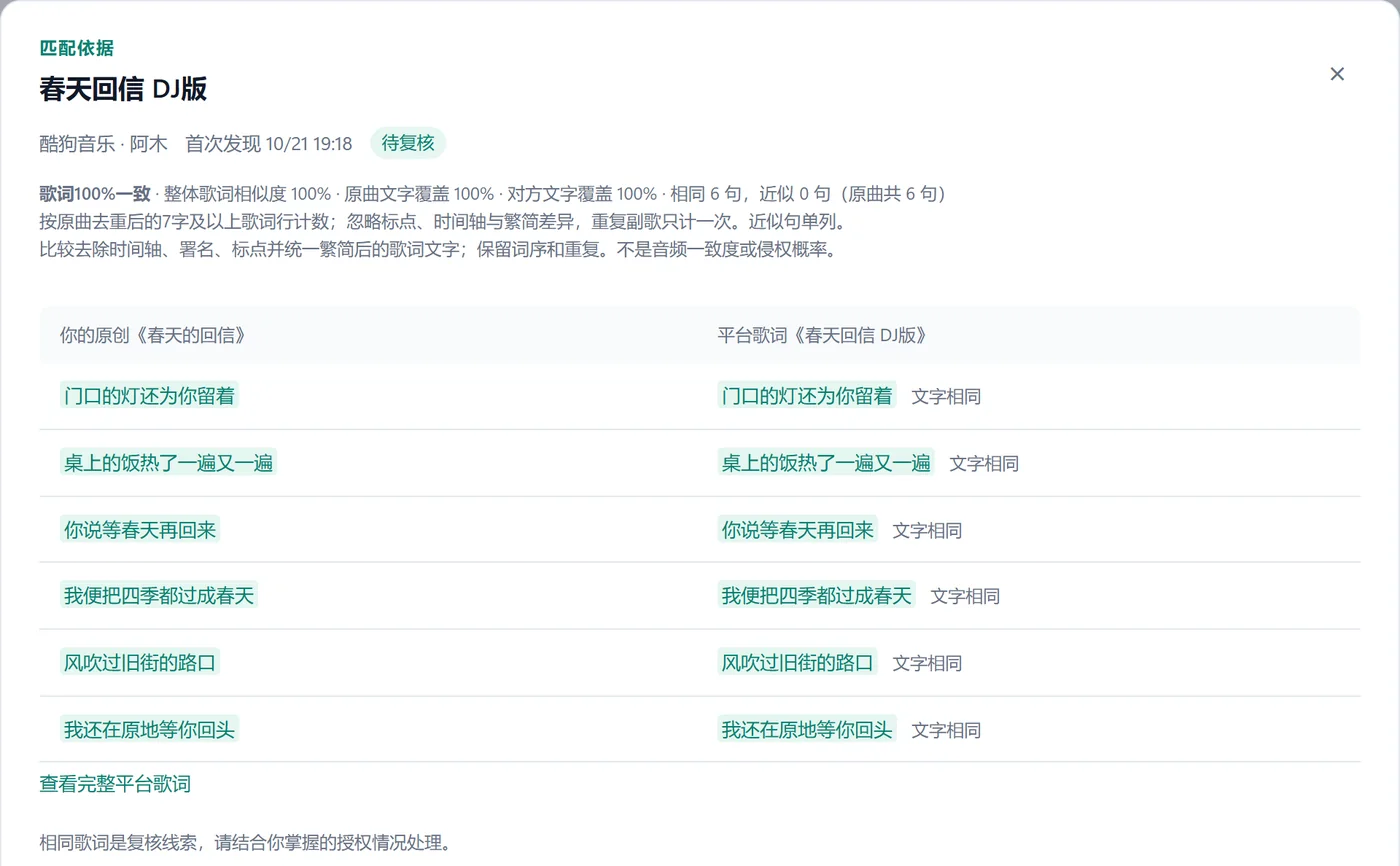Click the 酷狗音乐 · 阿木 source text
1400x866 pixels.
pyautogui.click(x=104, y=144)
